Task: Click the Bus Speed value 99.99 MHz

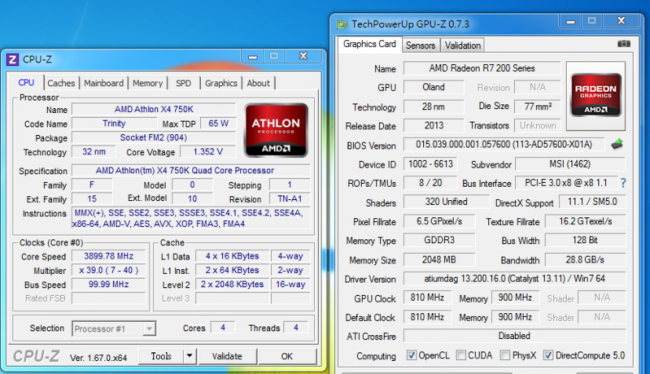Action: pos(109,284)
